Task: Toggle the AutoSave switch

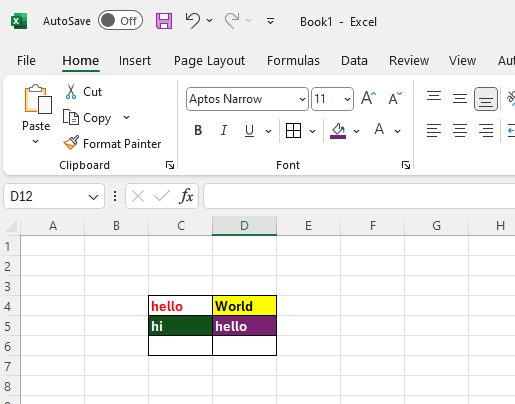Action: pos(120,21)
